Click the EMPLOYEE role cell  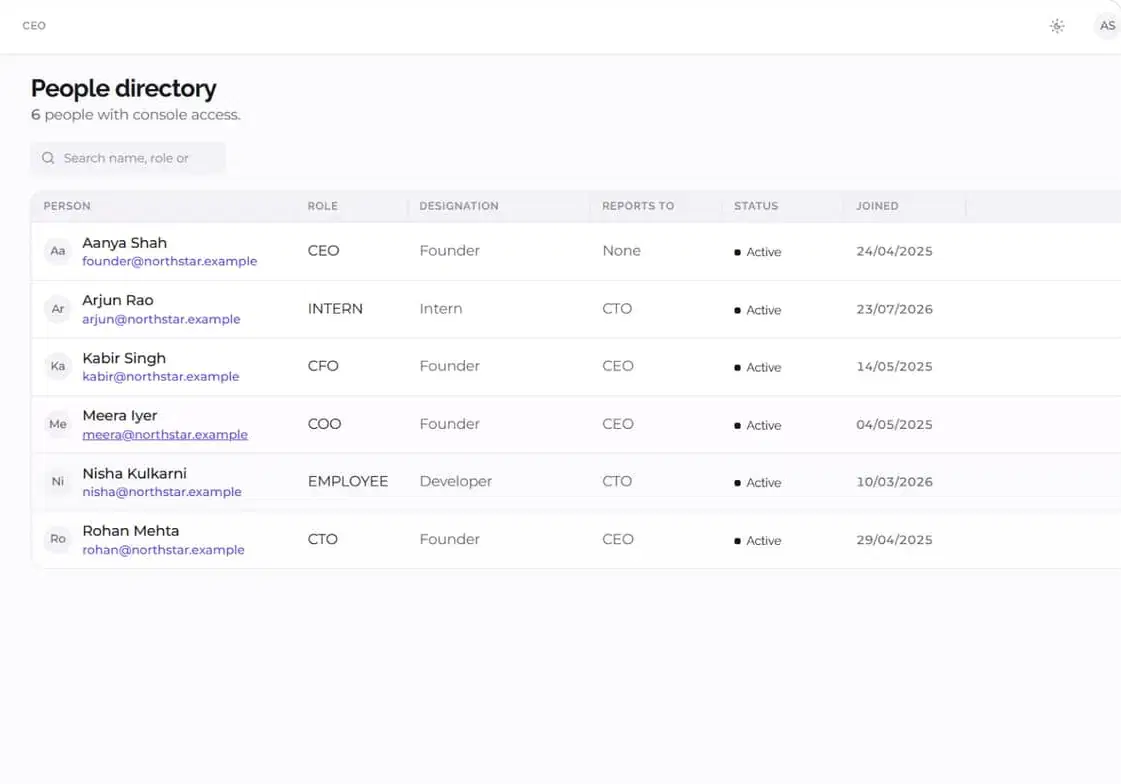pyautogui.click(x=348, y=482)
